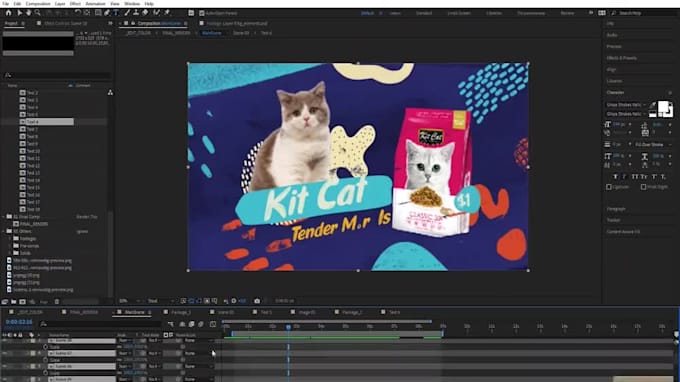The image size is (680, 382).
Task: Open the Composition menu
Action: pos(38,3)
